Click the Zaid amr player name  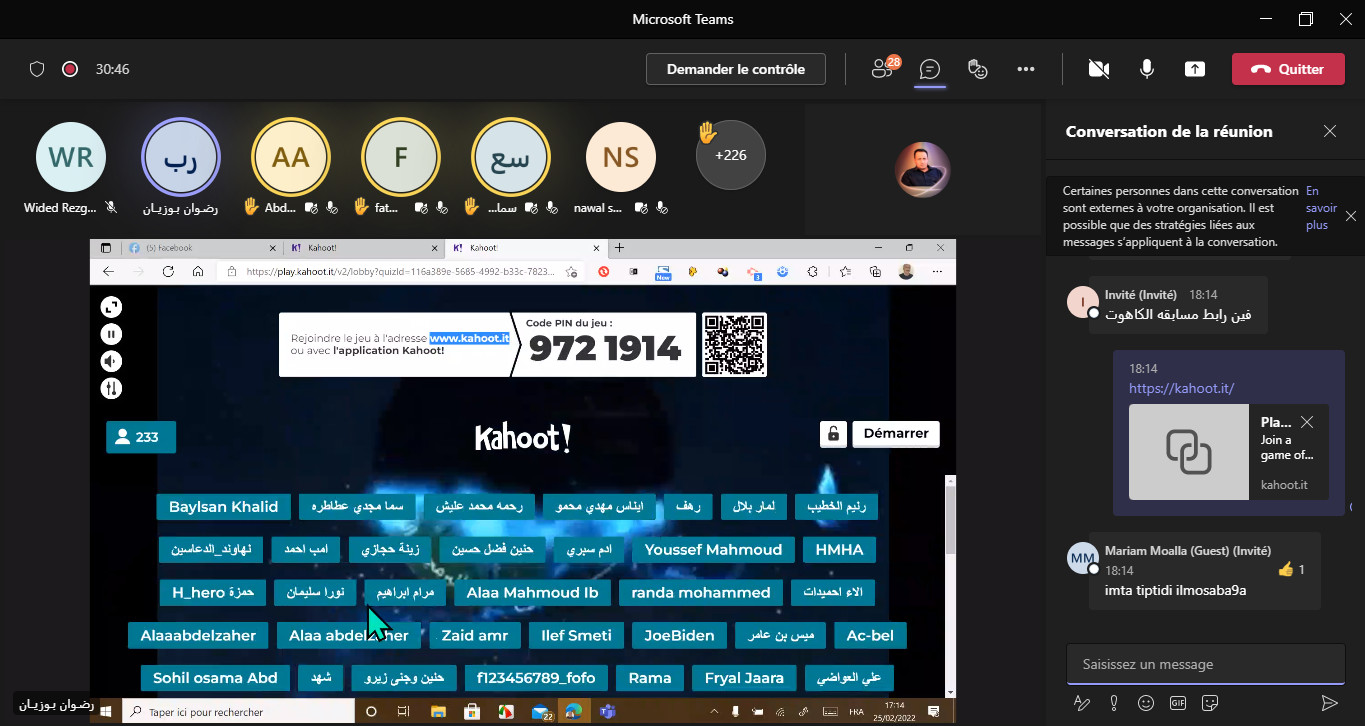(475, 635)
